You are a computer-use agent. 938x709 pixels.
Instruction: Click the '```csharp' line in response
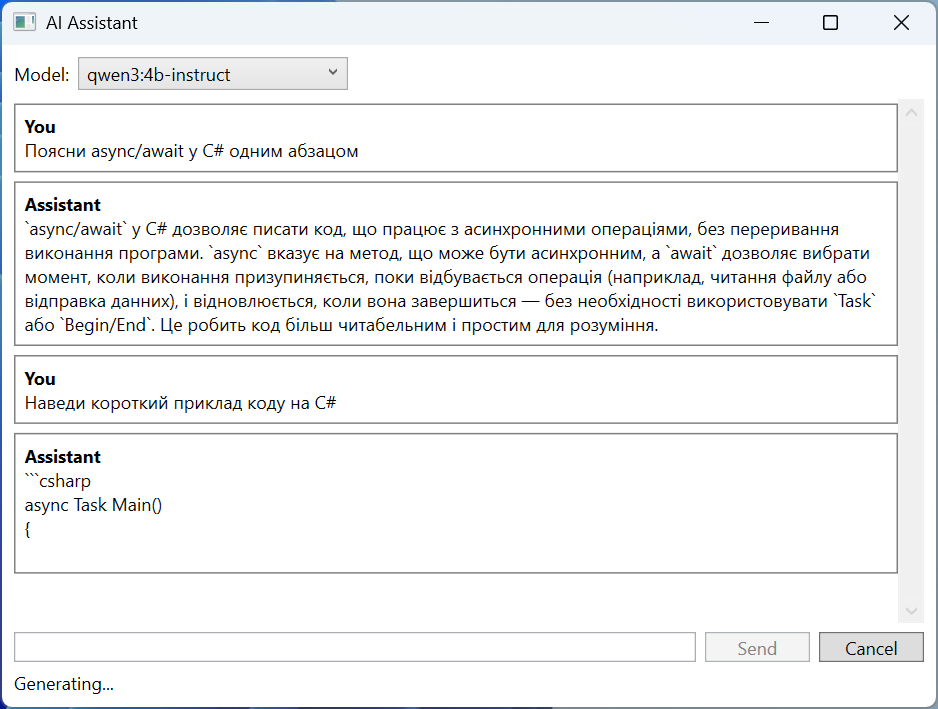pos(58,481)
